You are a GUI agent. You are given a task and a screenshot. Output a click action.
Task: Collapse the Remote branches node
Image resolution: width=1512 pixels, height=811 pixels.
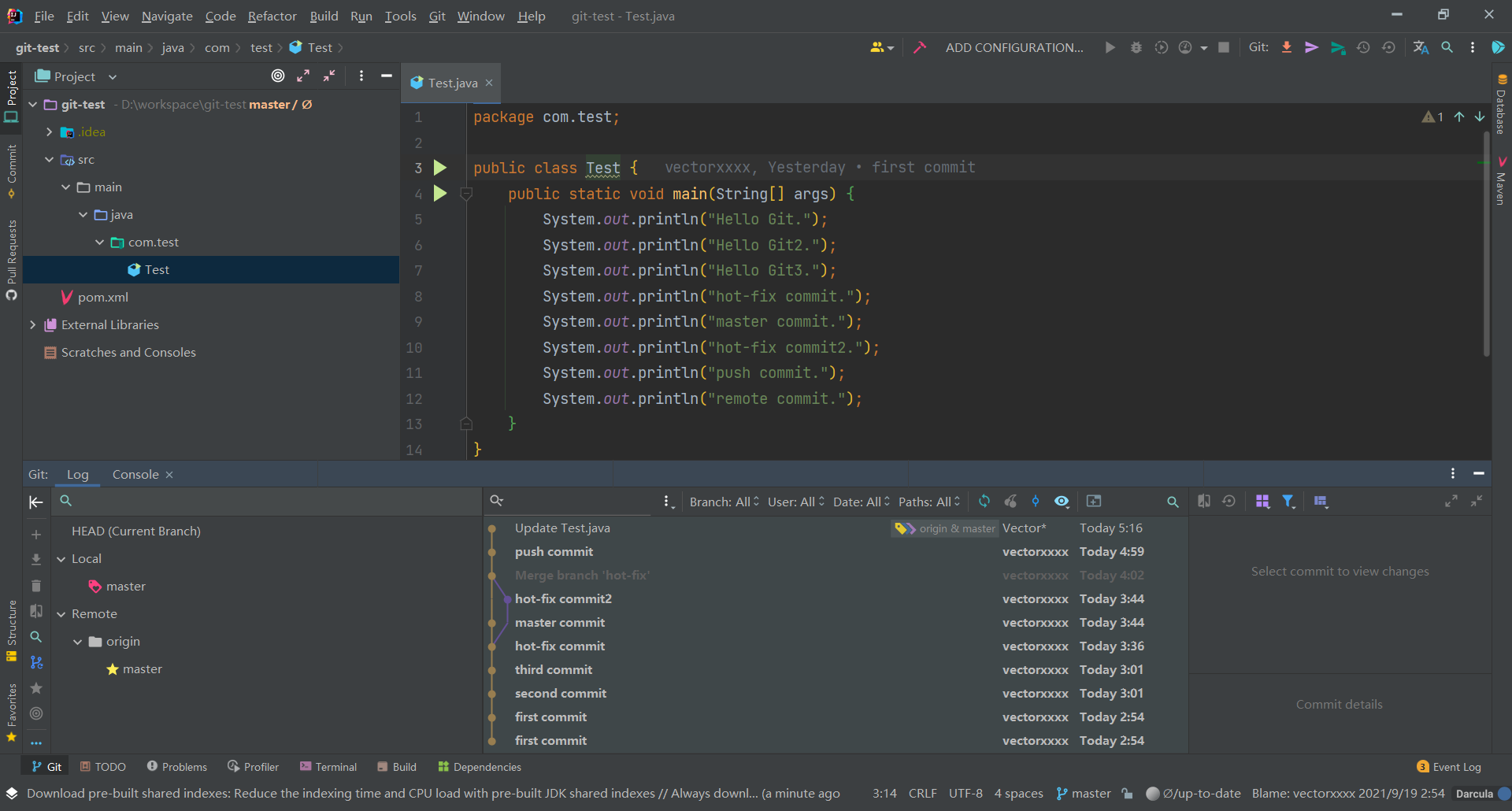click(x=61, y=614)
